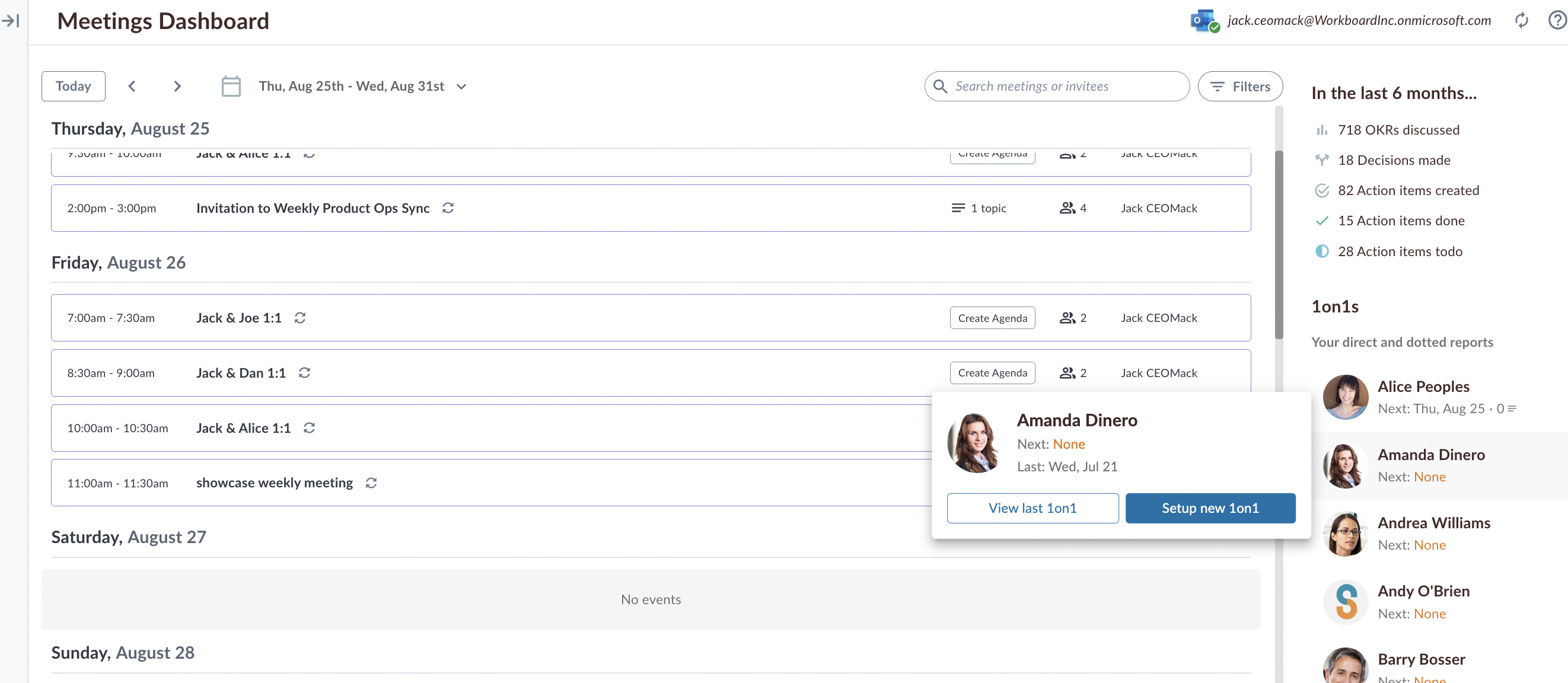
Task: Click Jack CEOMack on the Jack & Joe row
Action: (x=1159, y=318)
